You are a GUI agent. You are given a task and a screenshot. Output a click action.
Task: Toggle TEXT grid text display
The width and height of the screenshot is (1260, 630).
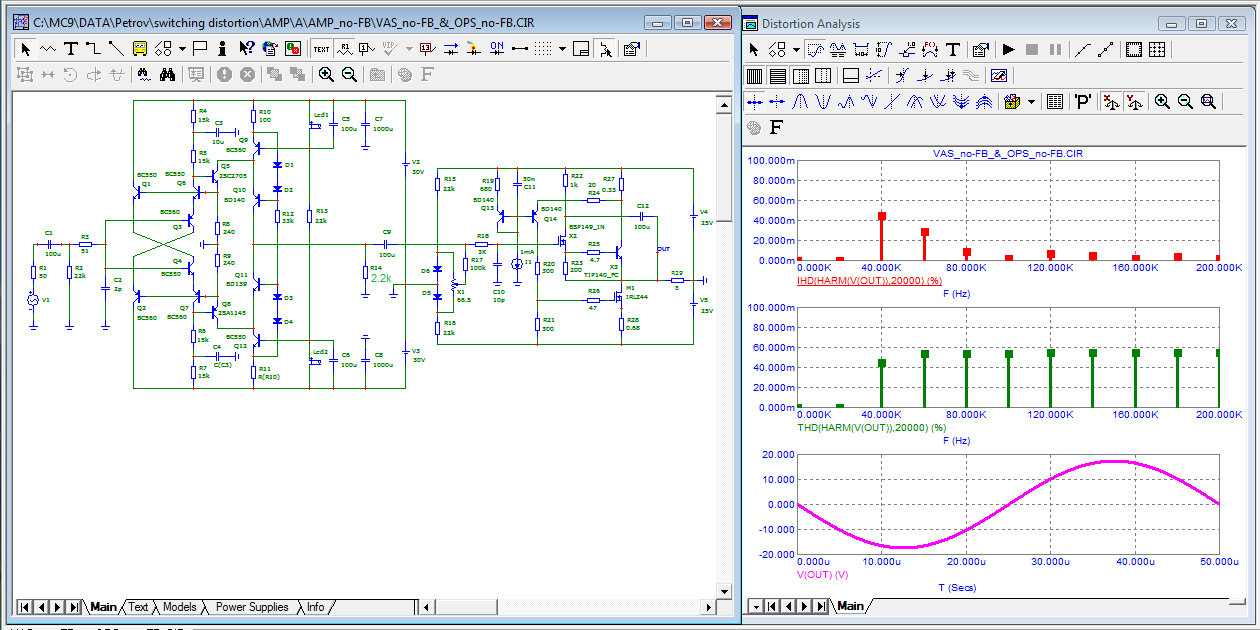point(321,48)
